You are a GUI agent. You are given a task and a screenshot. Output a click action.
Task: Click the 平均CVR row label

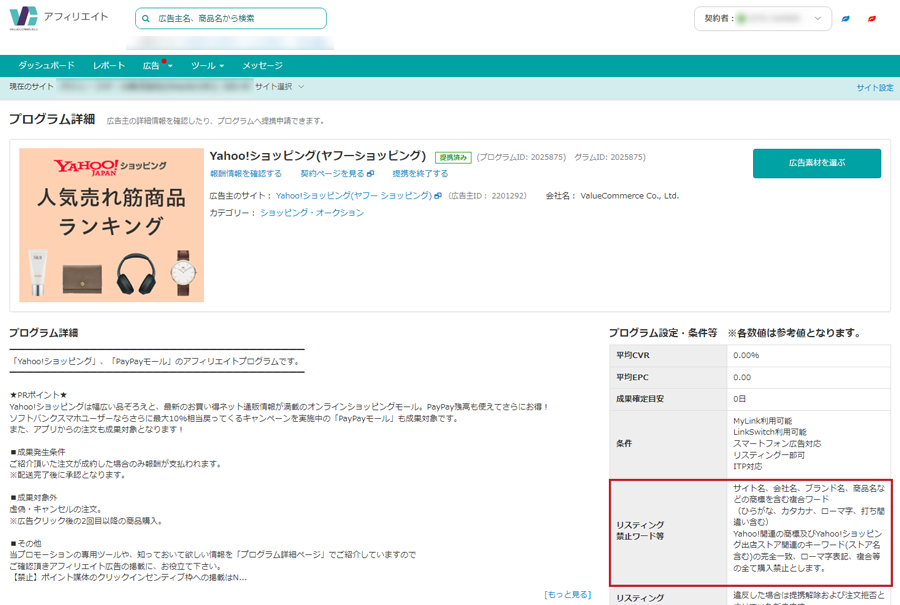[633, 355]
